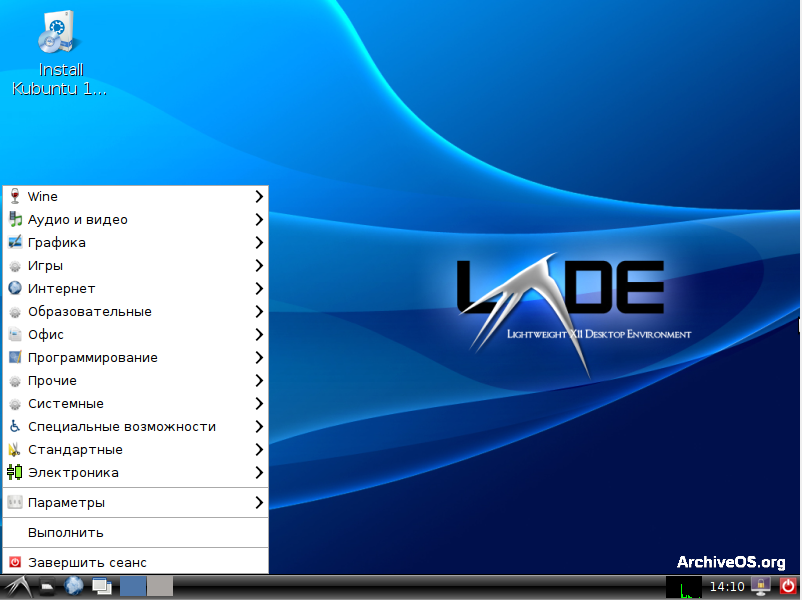This screenshot has width=802, height=600.
Task: Click the Офис menu label
Action: tap(46, 335)
